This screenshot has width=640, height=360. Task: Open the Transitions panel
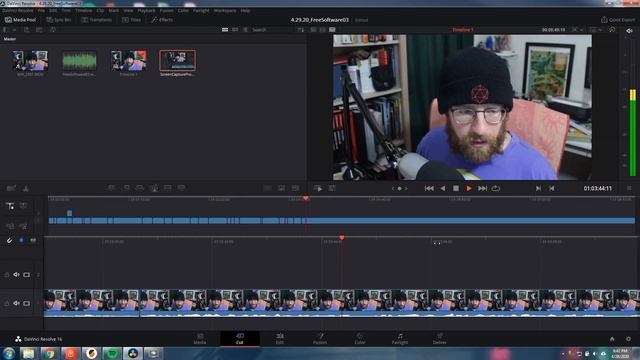click(97, 20)
